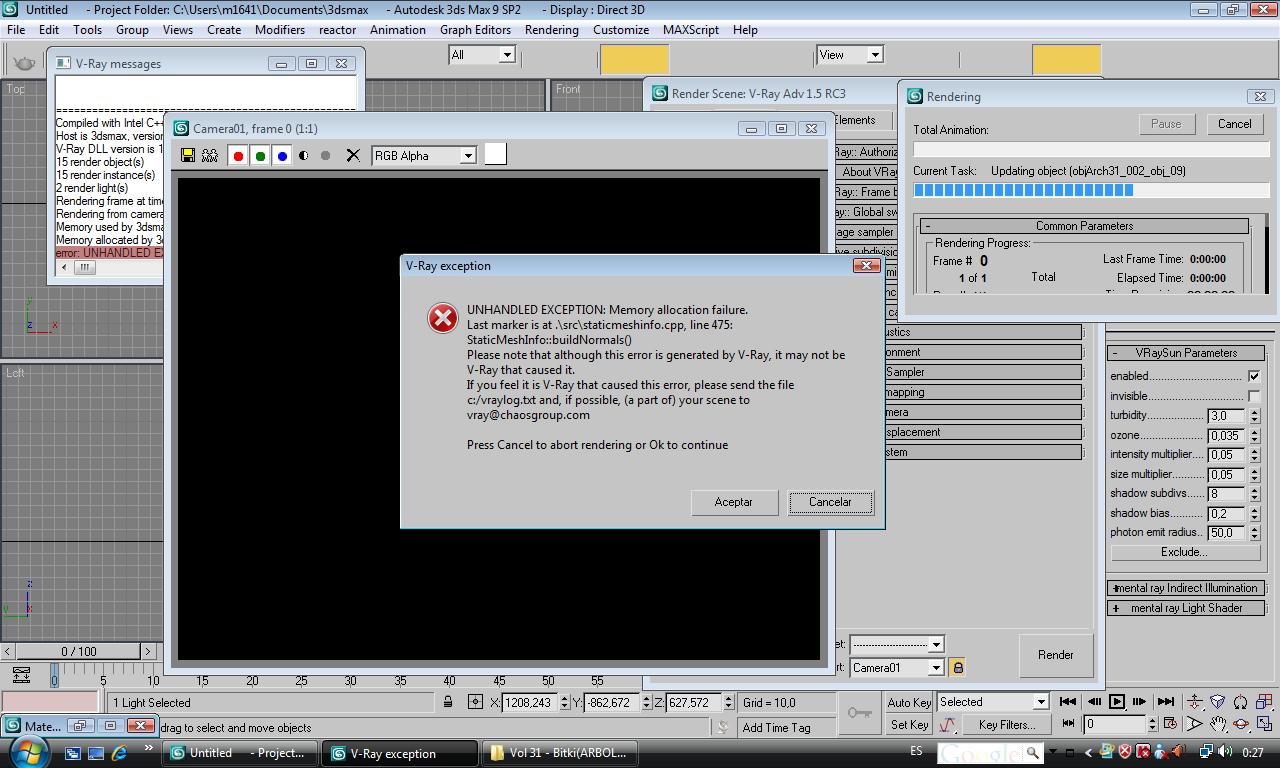
Task: Toggle the green channel button
Action: pos(260,155)
